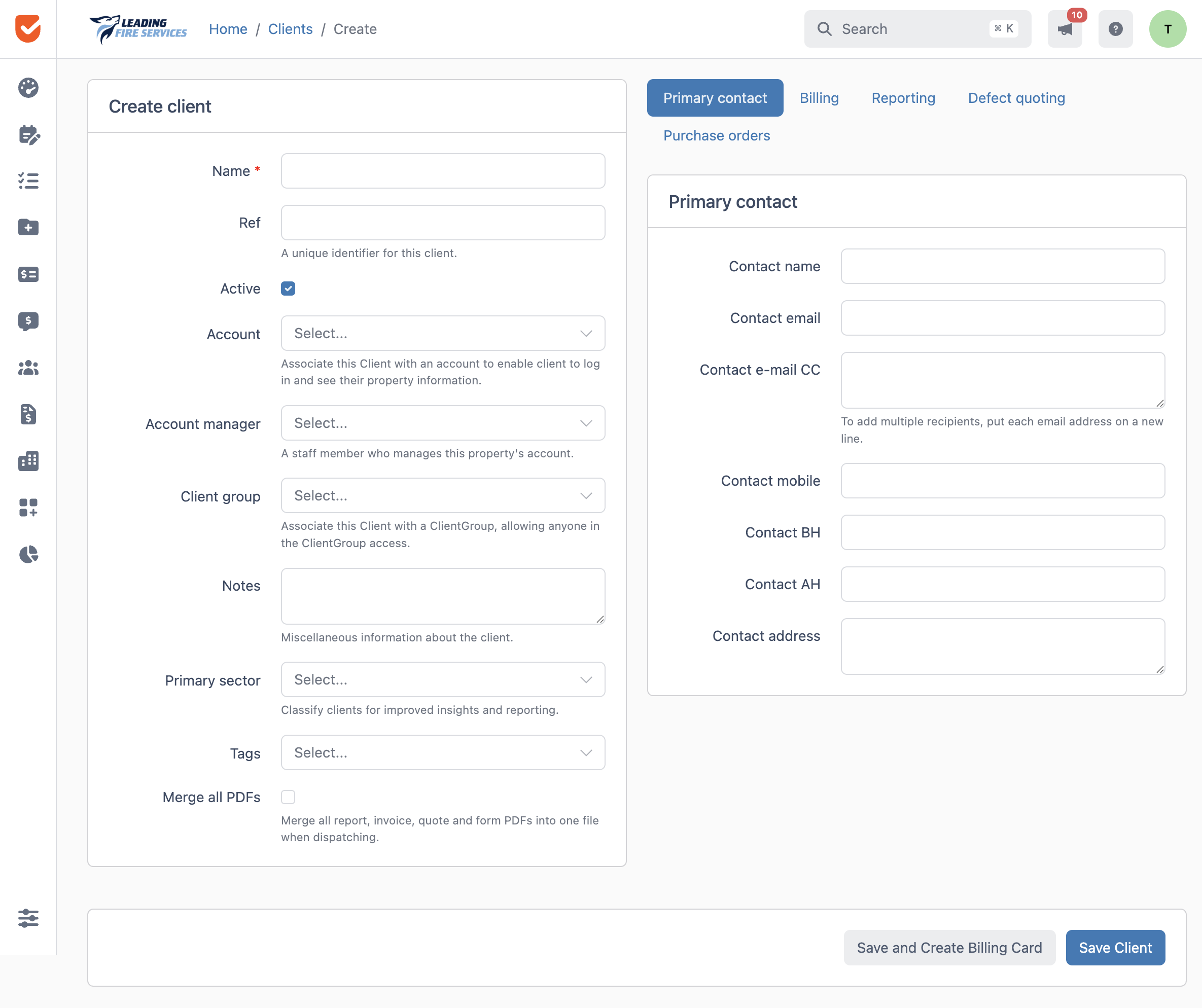Switch to the Defect quoting tab
1202x1008 pixels.
(x=1016, y=98)
